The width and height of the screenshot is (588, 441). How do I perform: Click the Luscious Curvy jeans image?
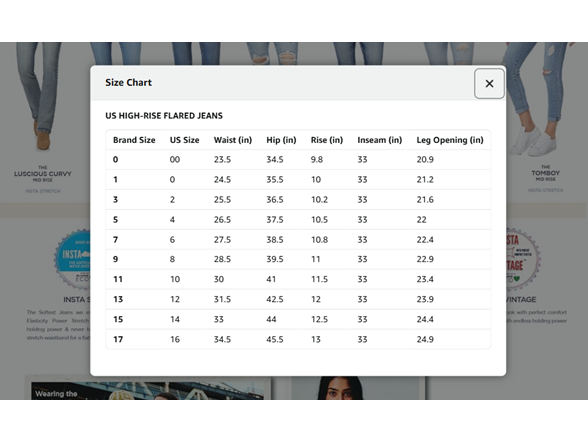[39, 96]
